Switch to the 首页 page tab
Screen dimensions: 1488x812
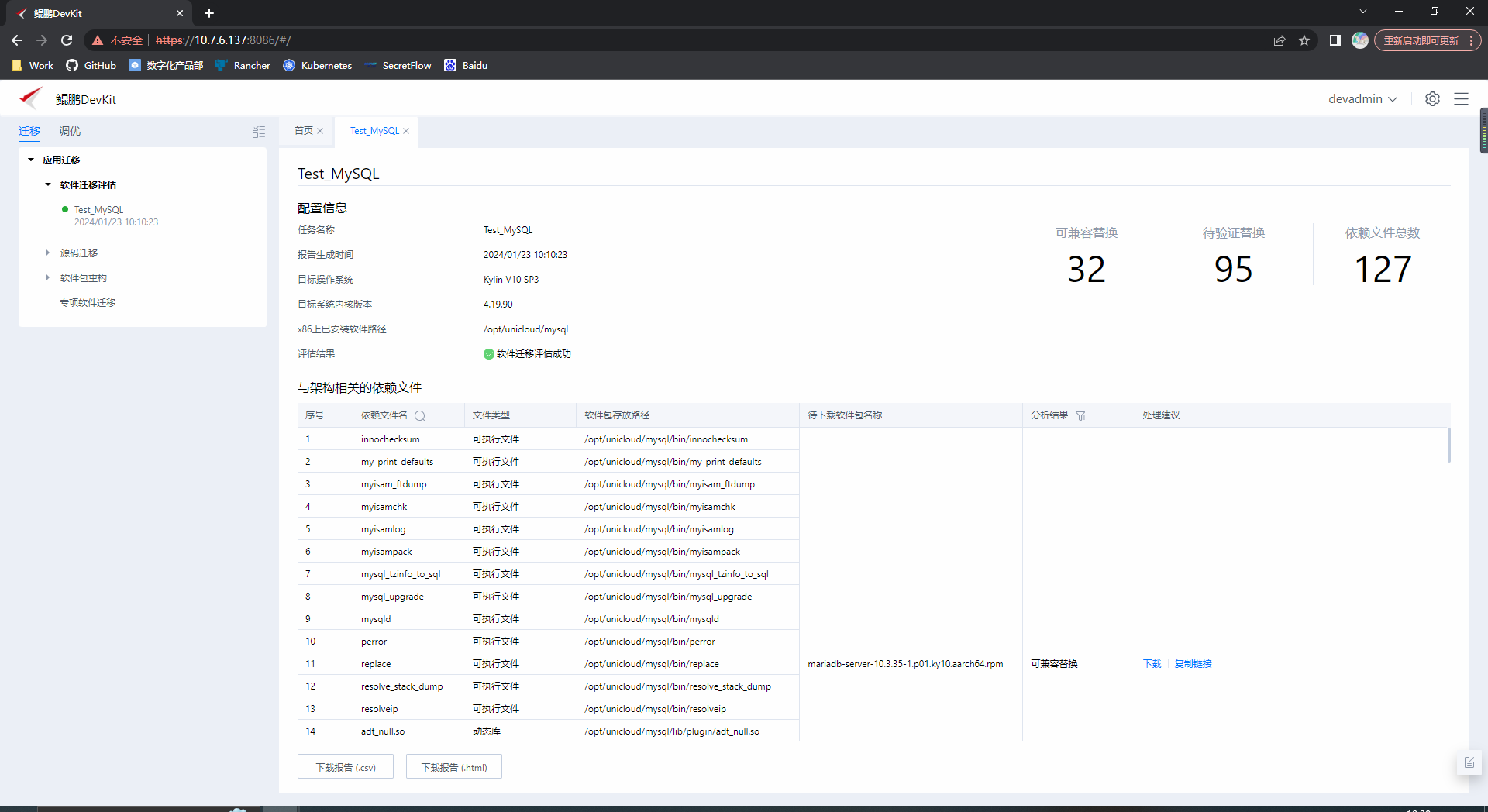point(304,131)
